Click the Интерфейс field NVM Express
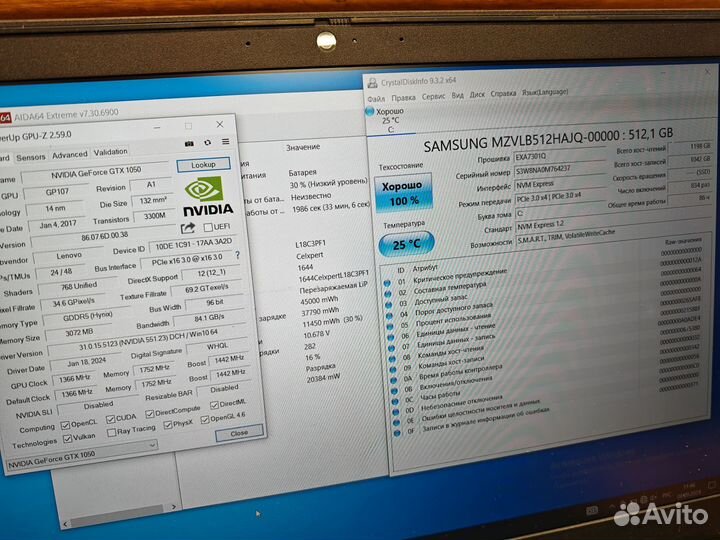 point(559,184)
